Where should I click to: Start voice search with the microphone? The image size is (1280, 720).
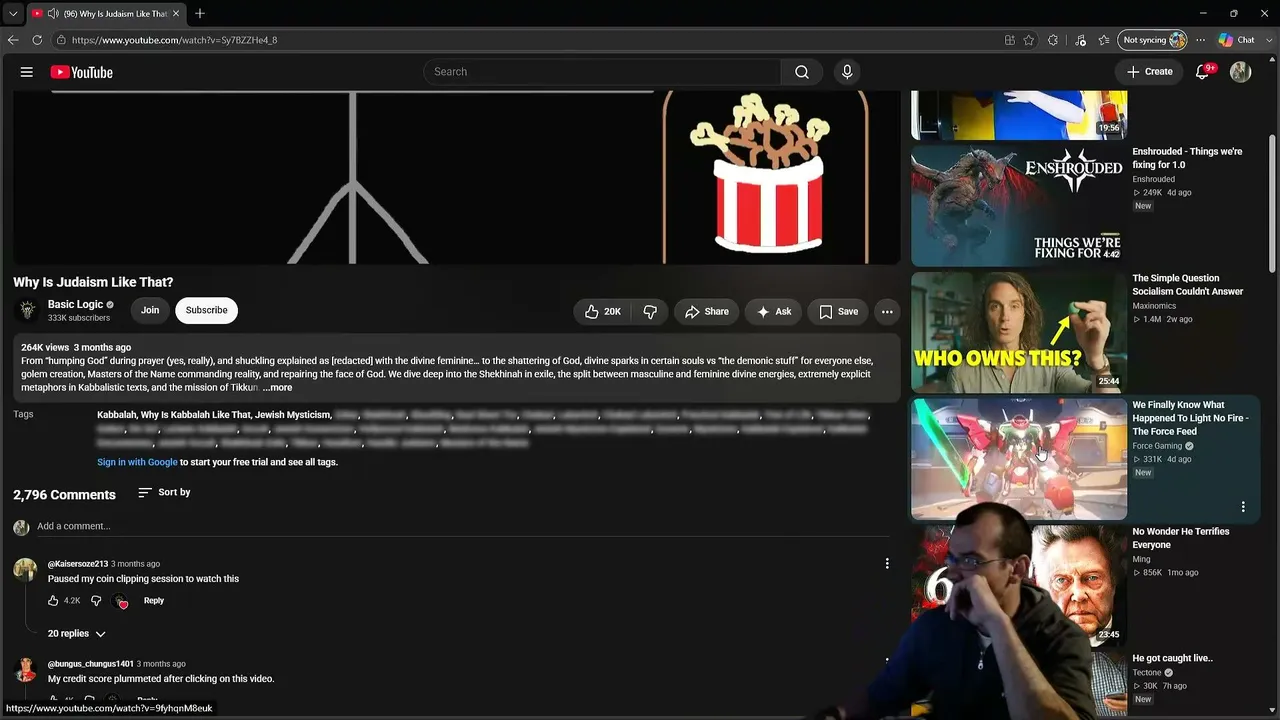click(847, 72)
